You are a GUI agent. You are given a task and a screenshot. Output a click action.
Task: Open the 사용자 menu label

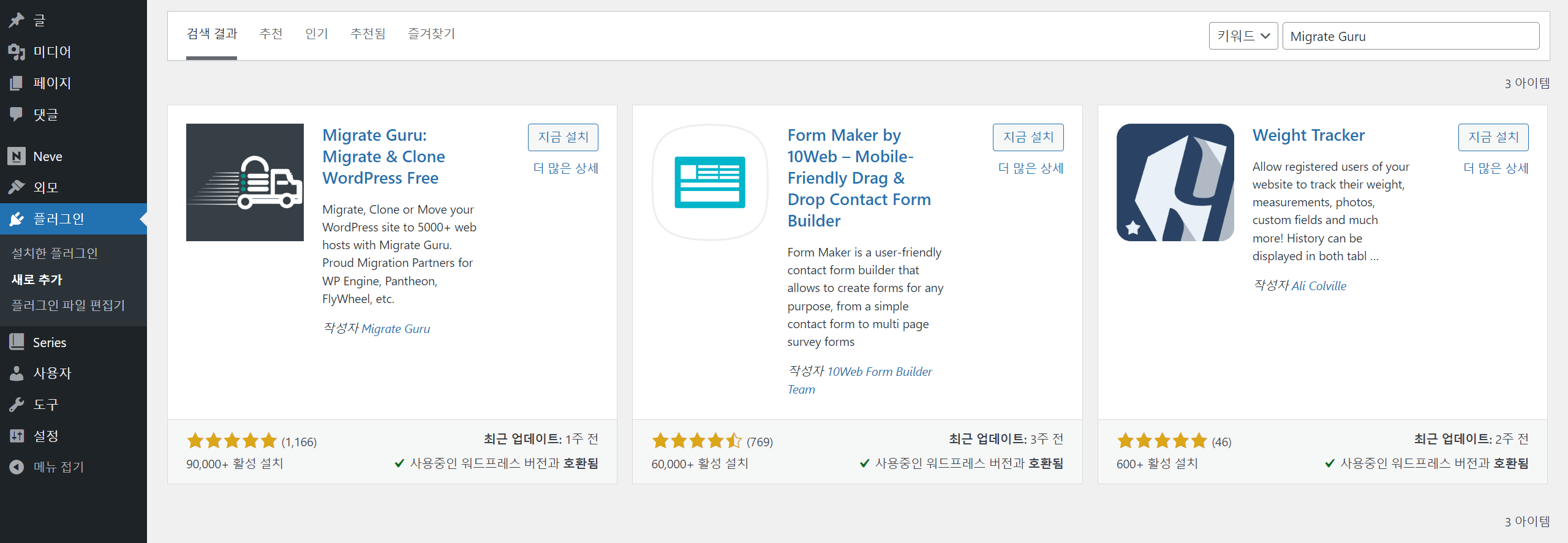pos(52,373)
